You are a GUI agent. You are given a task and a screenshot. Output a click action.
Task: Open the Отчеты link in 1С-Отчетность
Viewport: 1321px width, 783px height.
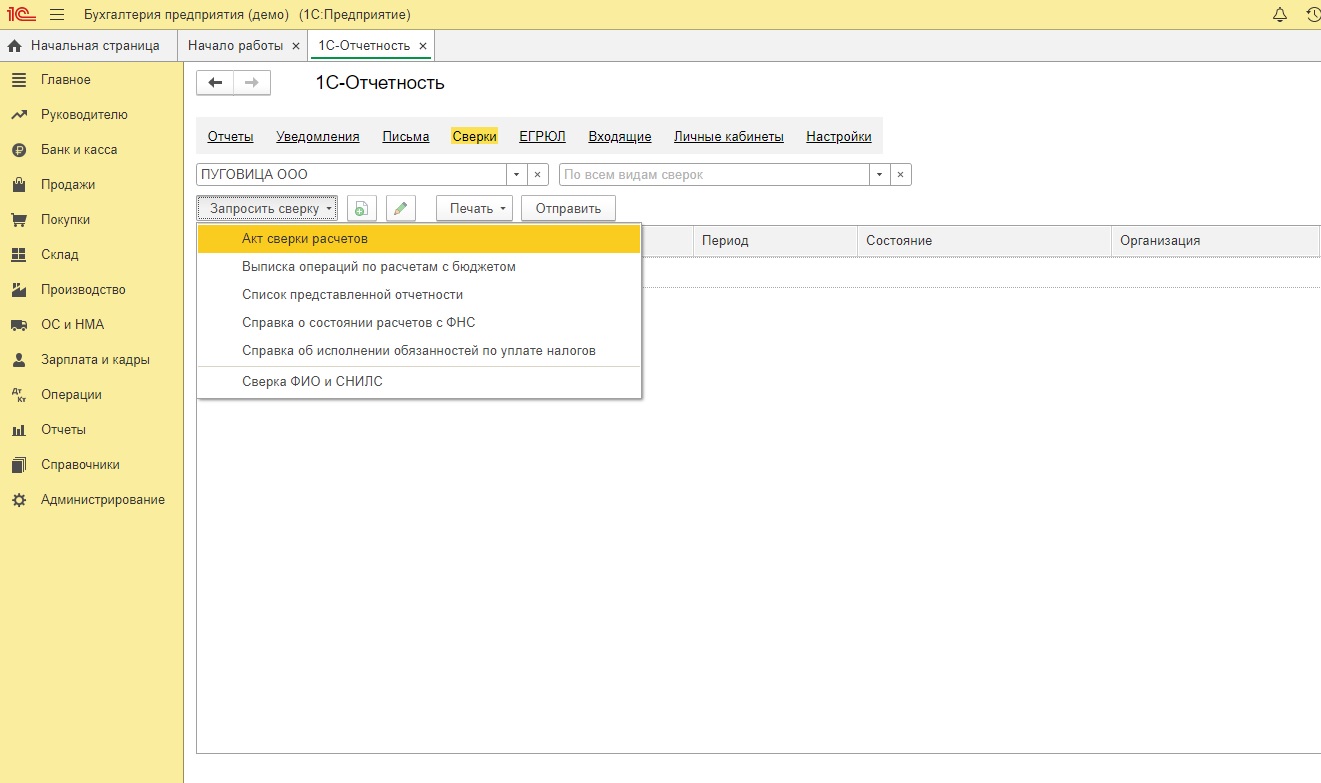pyautogui.click(x=231, y=137)
